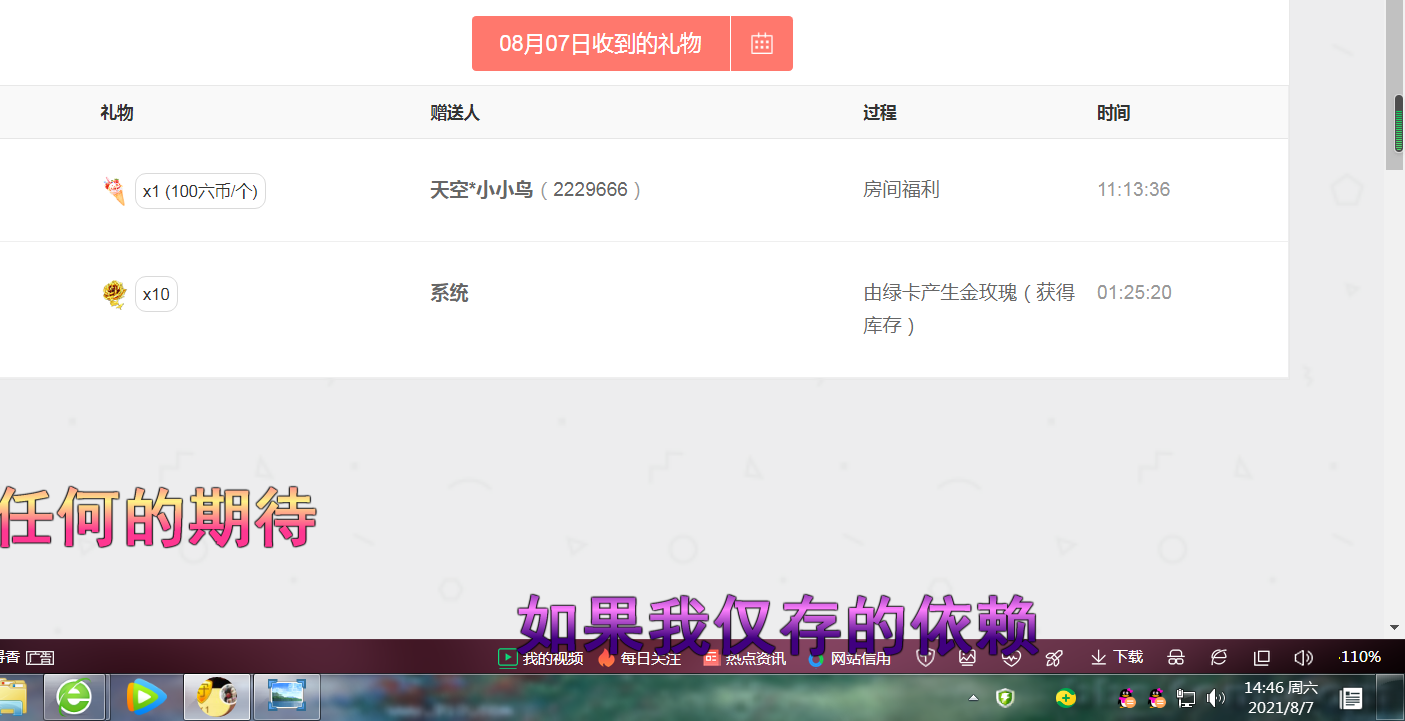The image size is (1405, 721).
Task: Toggle browser page sound speaker icon
Action: pos(1303,658)
